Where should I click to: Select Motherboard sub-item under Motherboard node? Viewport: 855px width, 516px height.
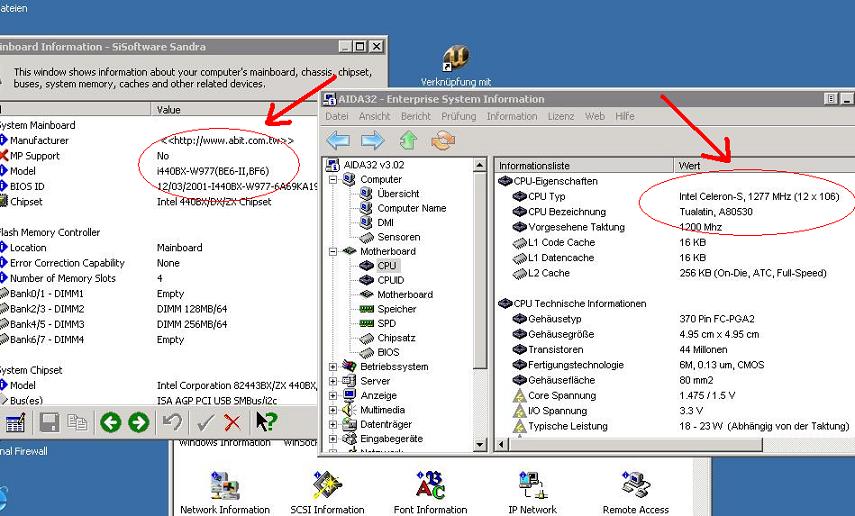pos(405,295)
